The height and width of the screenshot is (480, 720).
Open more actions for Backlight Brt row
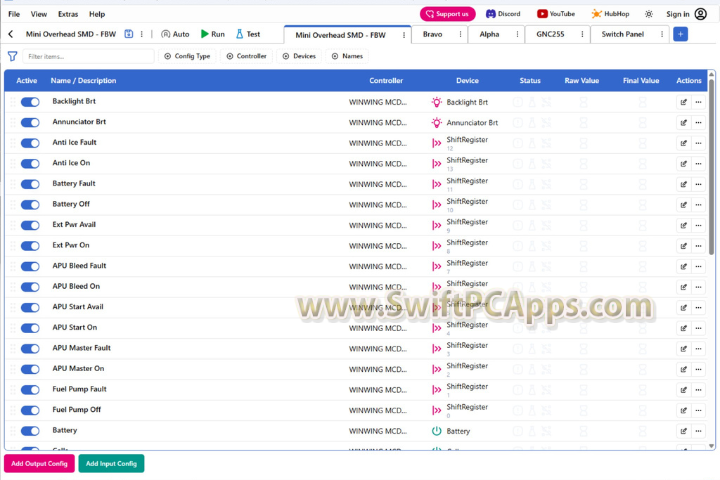pyautogui.click(x=698, y=102)
